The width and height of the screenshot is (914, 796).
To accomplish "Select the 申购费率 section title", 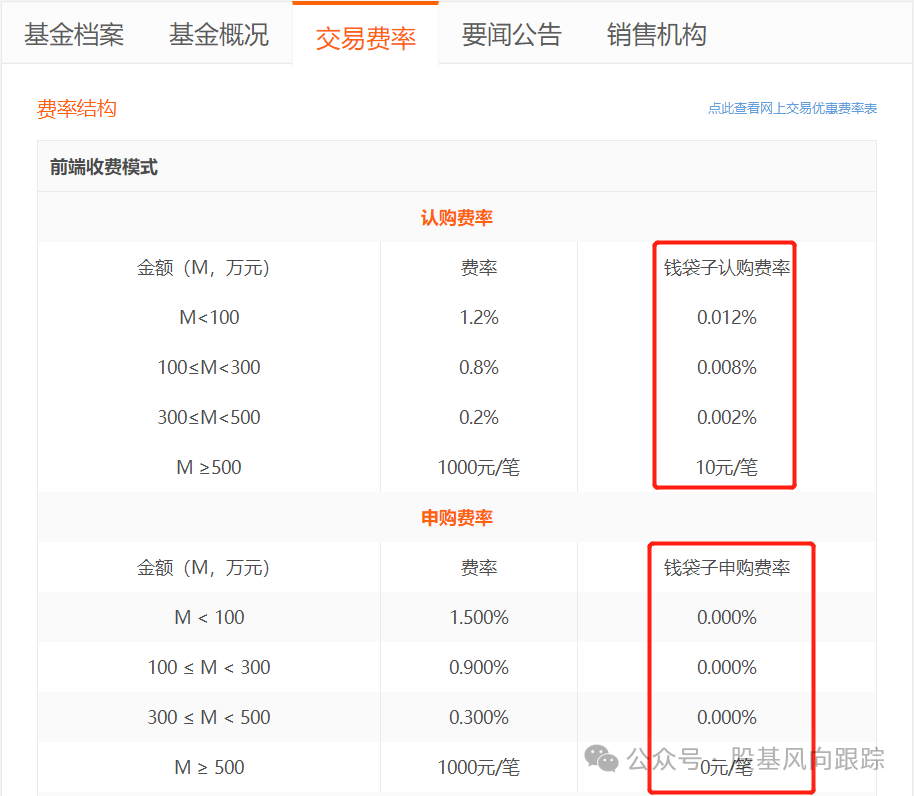I will 456,517.
